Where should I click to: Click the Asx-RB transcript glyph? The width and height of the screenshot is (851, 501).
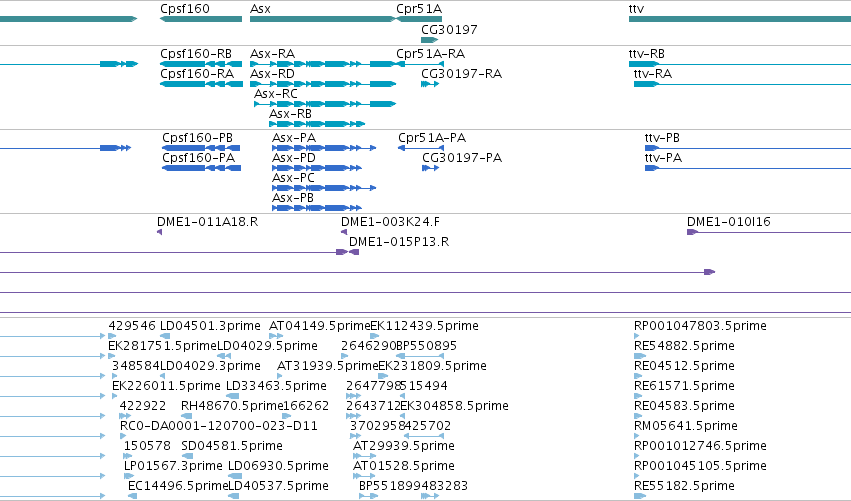point(317,124)
